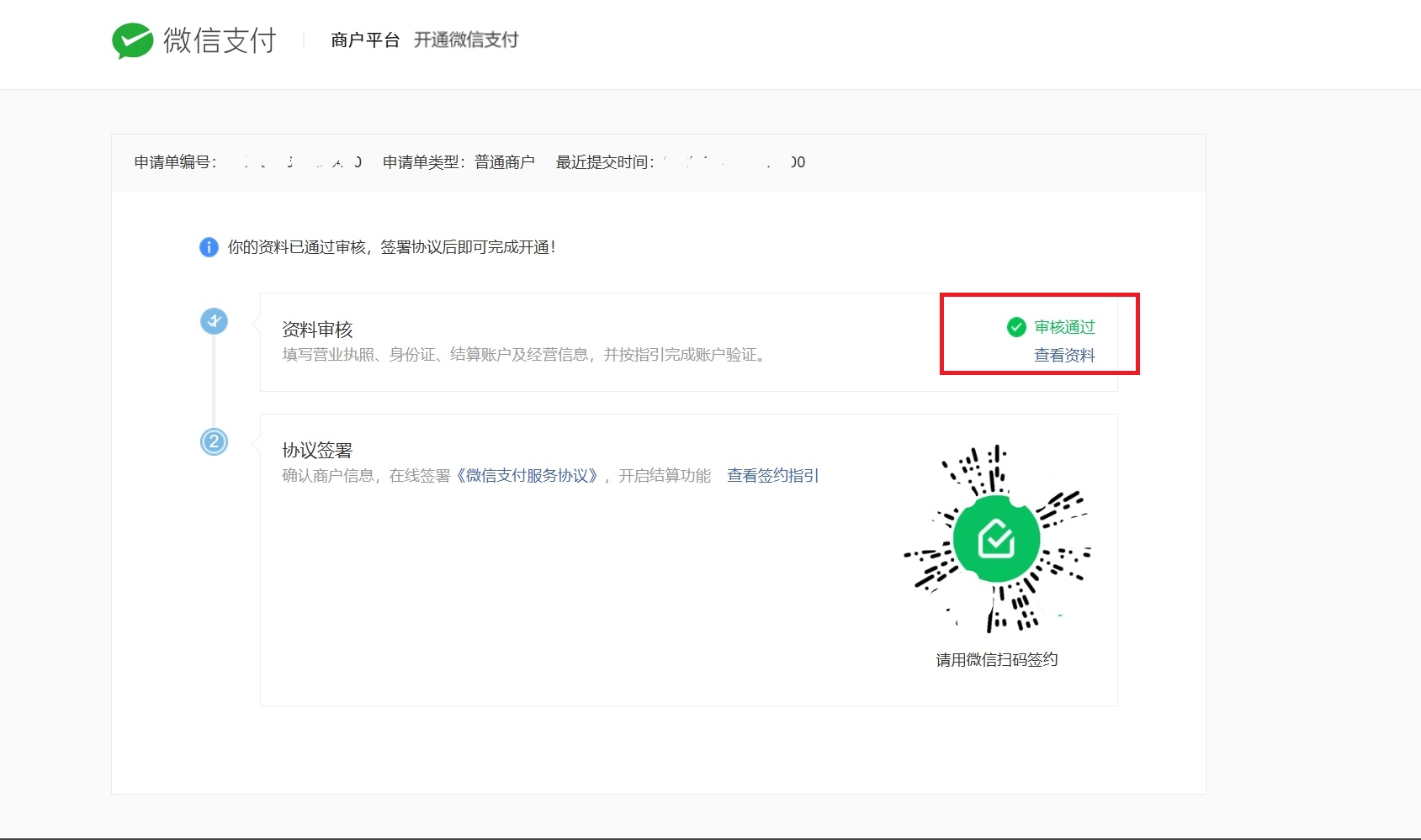Click the 请用微信扫码签约 caption
This screenshot has height=840, width=1421.
point(997,660)
